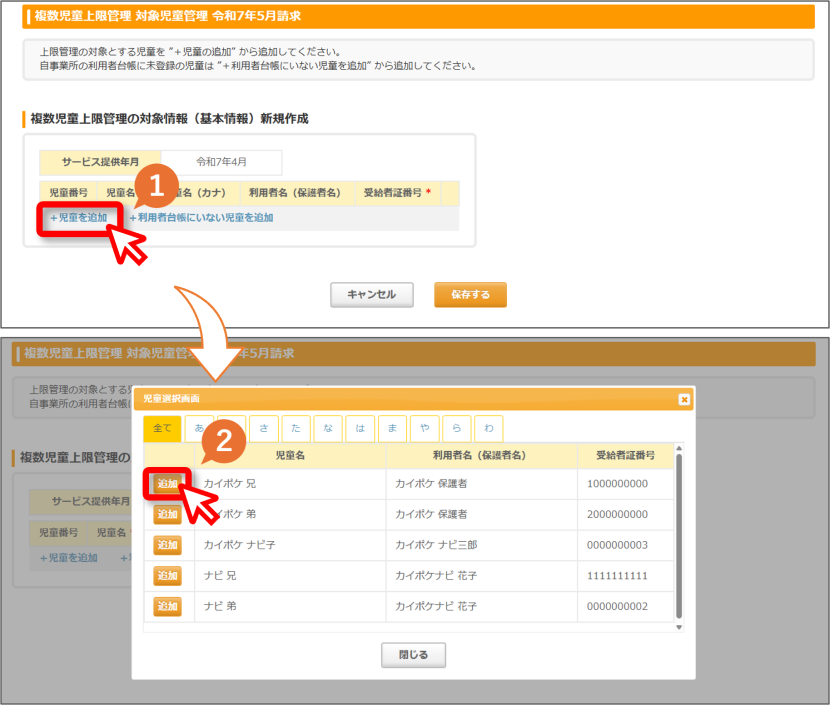Select the ま kana tab
The image size is (830, 705).
[392, 428]
